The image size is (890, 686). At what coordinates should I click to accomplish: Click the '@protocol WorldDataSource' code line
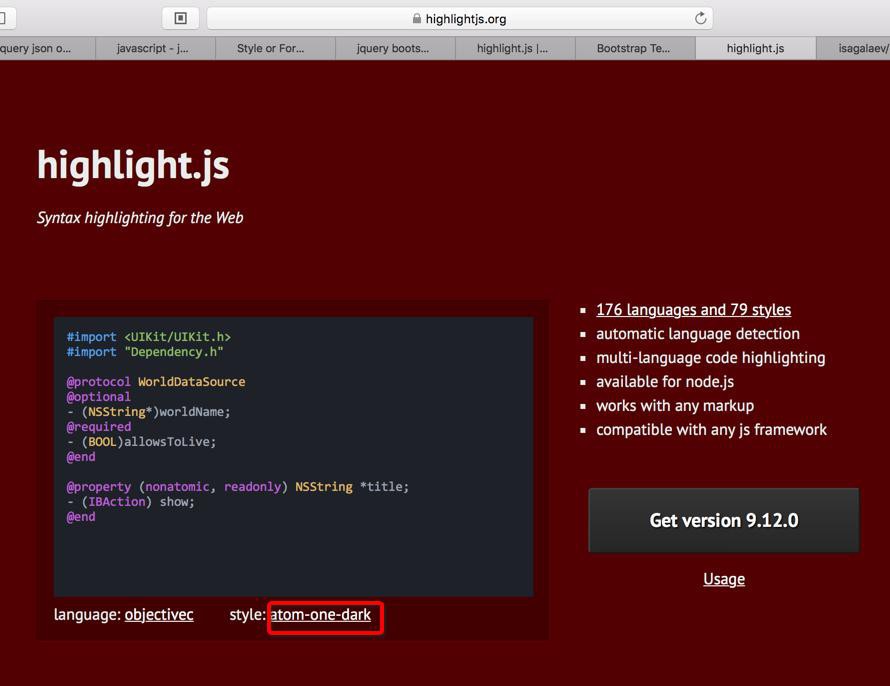click(x=156, y=382)
